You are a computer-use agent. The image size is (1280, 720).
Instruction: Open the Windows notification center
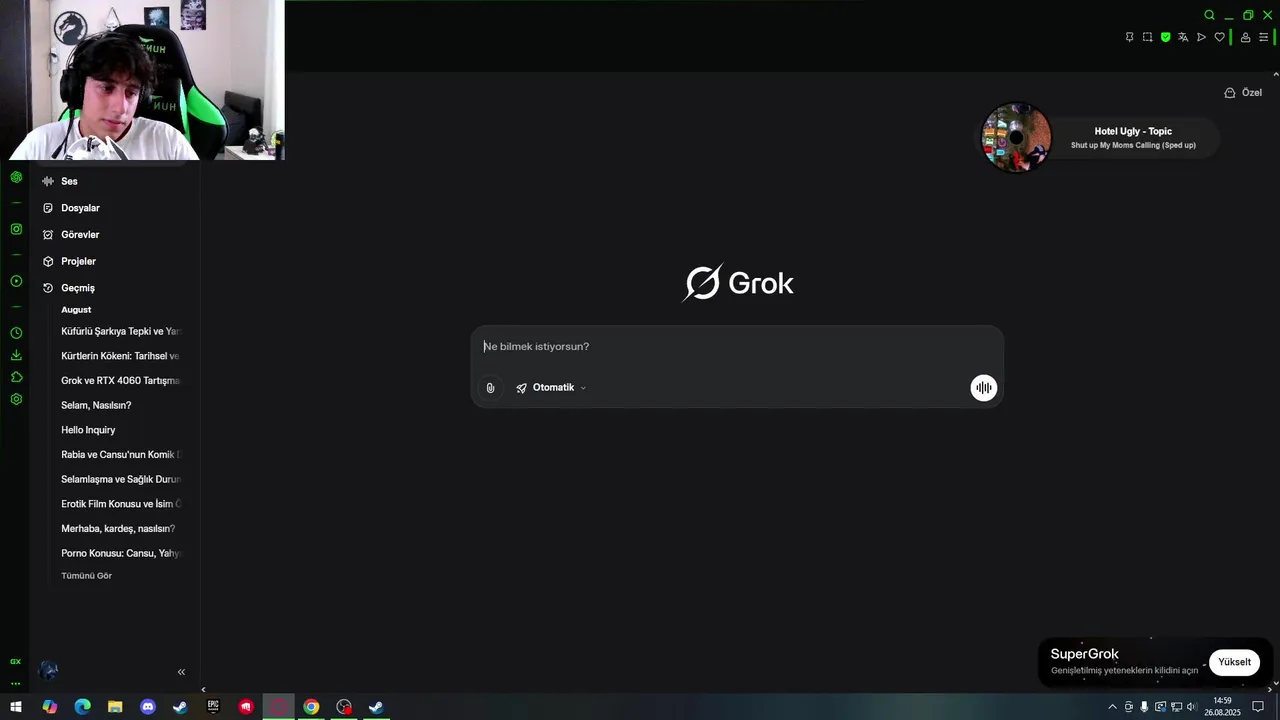[x=1258, y=707]
